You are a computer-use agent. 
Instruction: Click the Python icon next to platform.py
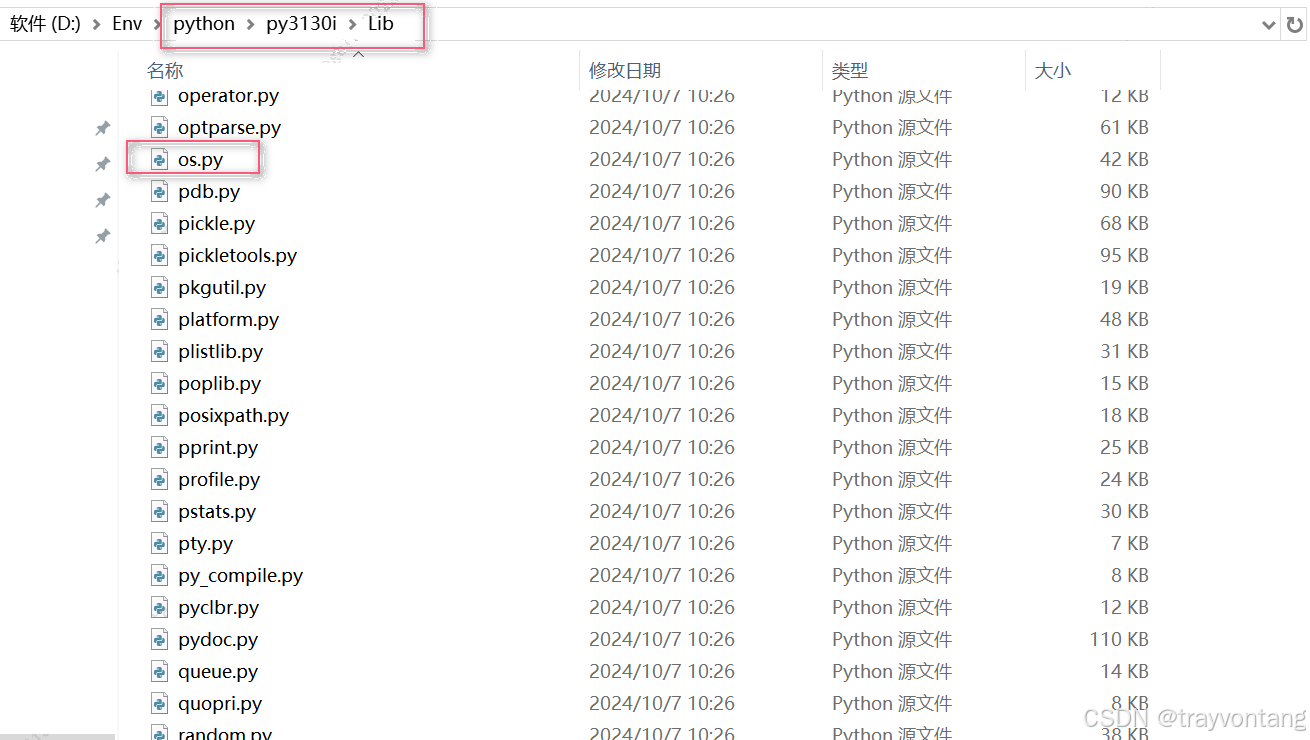(160, 318)
